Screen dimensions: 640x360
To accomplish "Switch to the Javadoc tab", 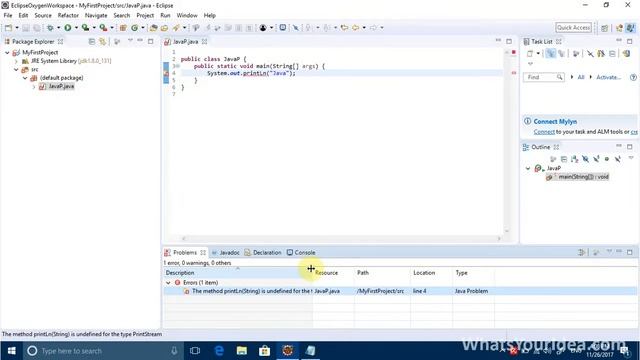I will pos(226,253).
